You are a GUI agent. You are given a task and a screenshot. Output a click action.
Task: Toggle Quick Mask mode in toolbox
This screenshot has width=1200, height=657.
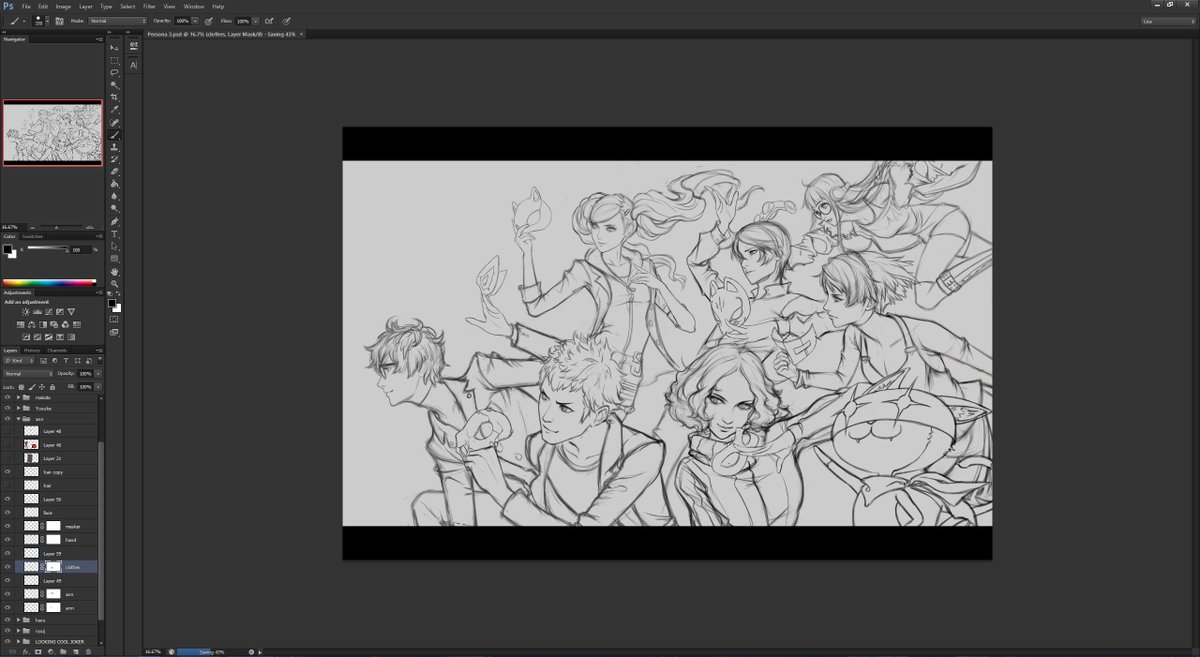point(114,320)
